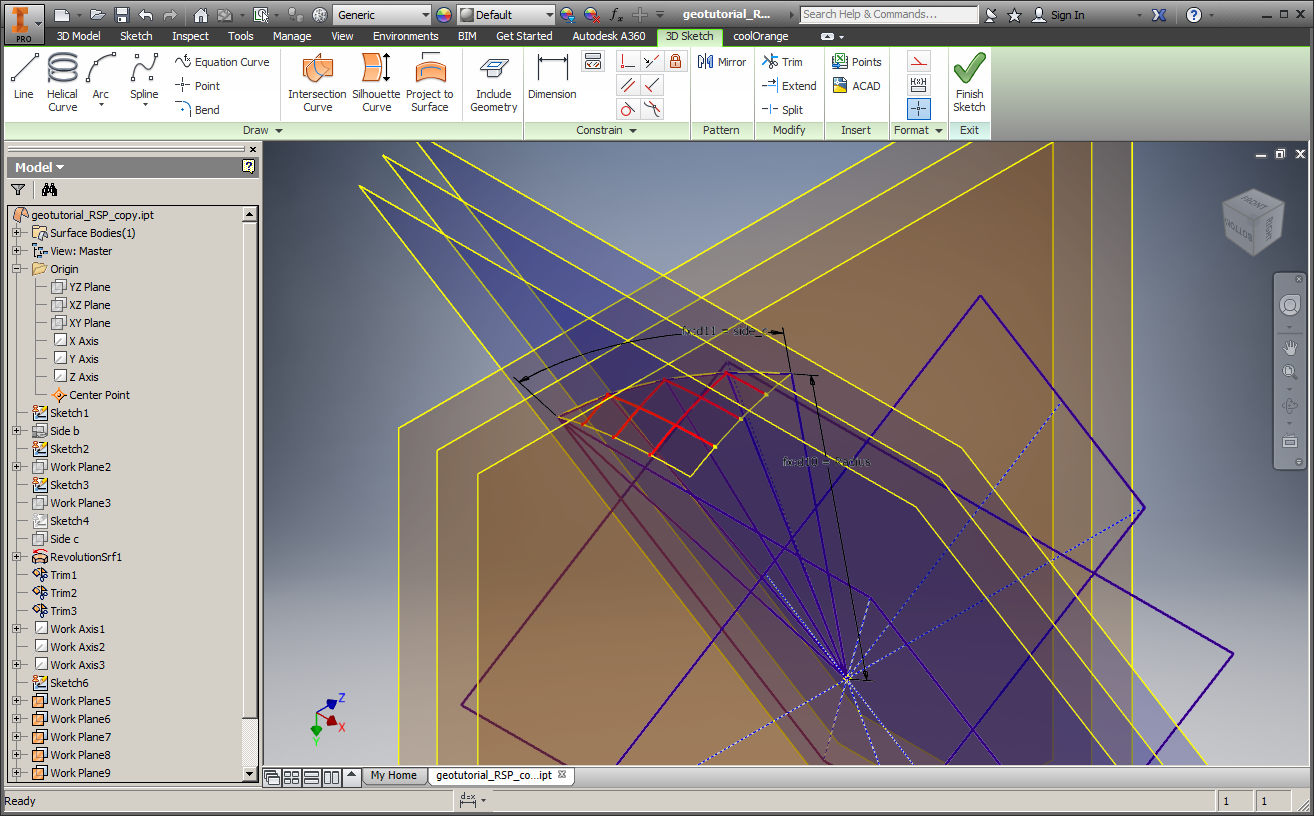The height and width of the screenshot is (816, 1314).
Task: Find in browser with binoculars icon
Action: (50, 189)
